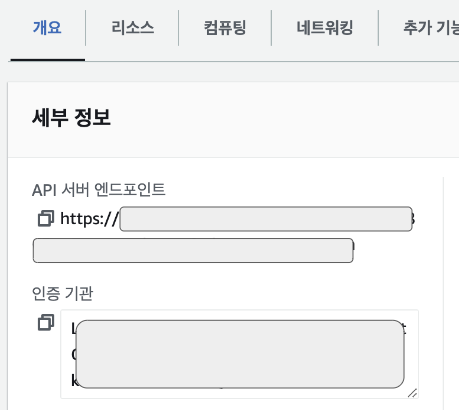This screenshot has width=459, height=410.
Task: Grab the text area resize handle
Action: [x=412, y=393]
